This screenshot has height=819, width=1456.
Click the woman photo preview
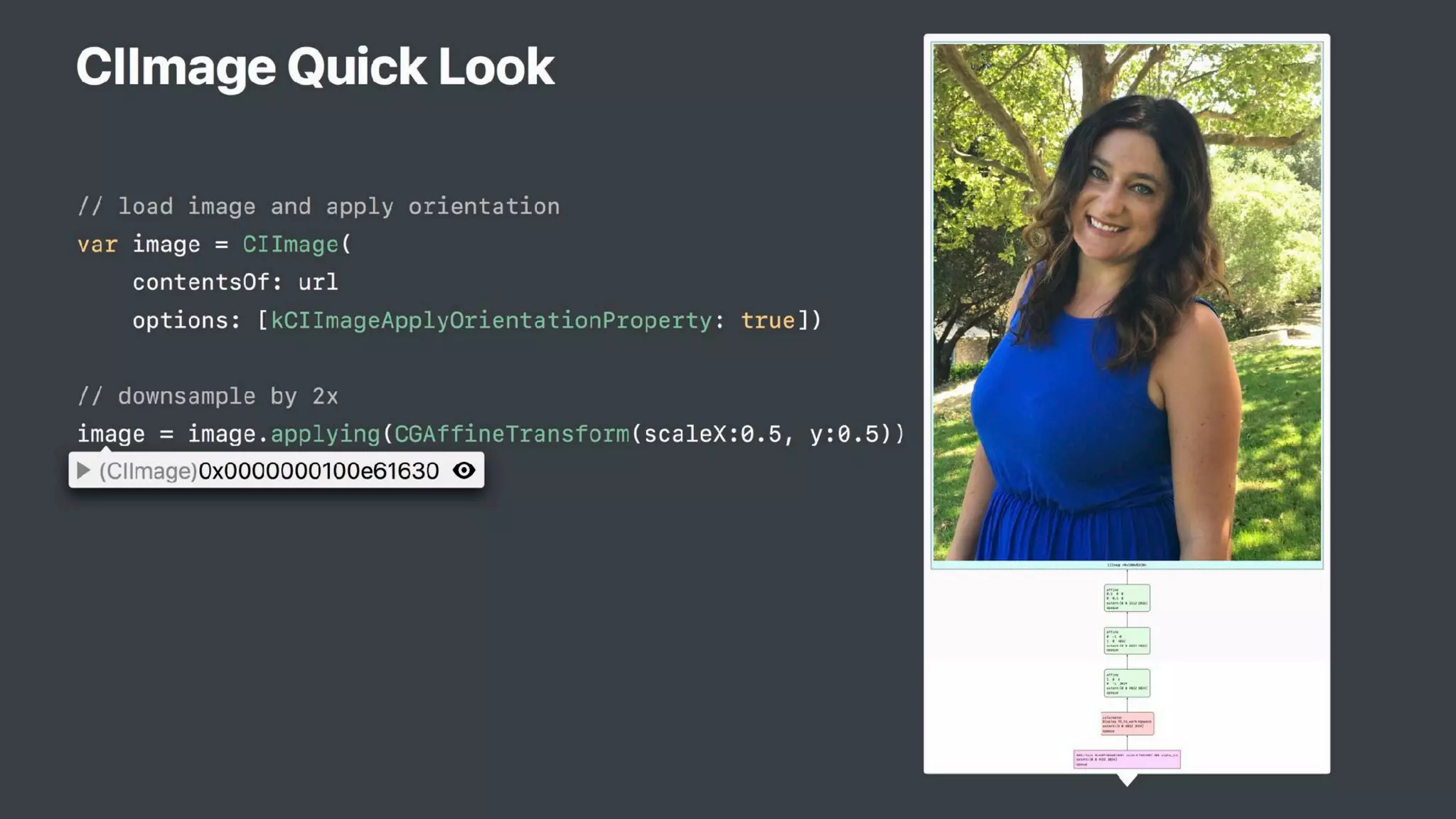click(1127, 302)
